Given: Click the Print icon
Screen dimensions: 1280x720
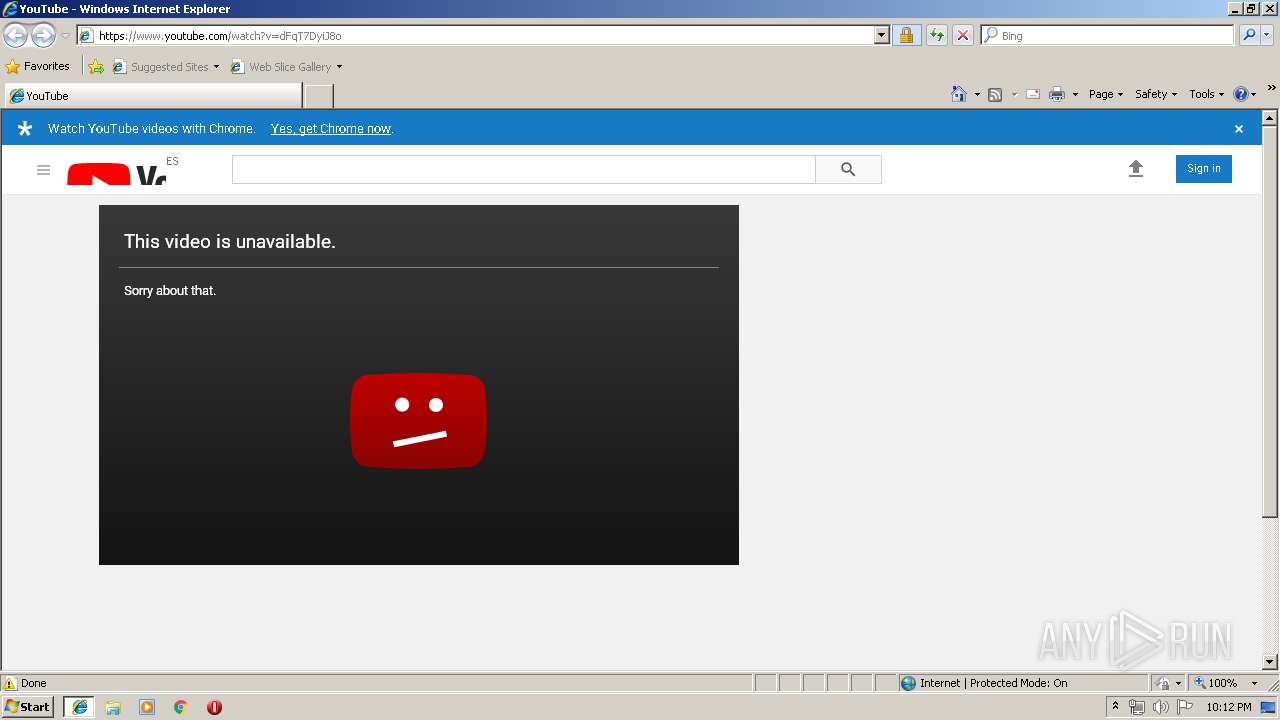Looking at the screenshot, I should [1057, 94].
